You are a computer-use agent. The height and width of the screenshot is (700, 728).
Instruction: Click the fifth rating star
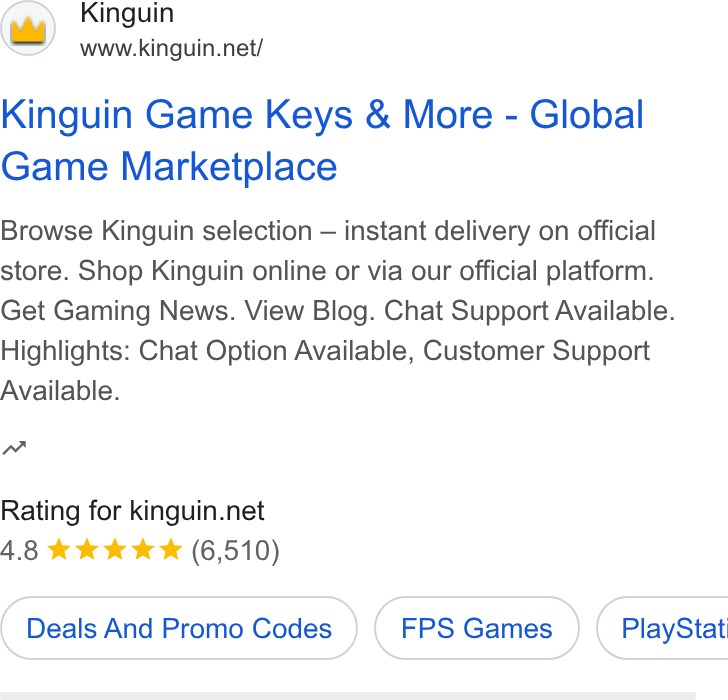point(170,550)
